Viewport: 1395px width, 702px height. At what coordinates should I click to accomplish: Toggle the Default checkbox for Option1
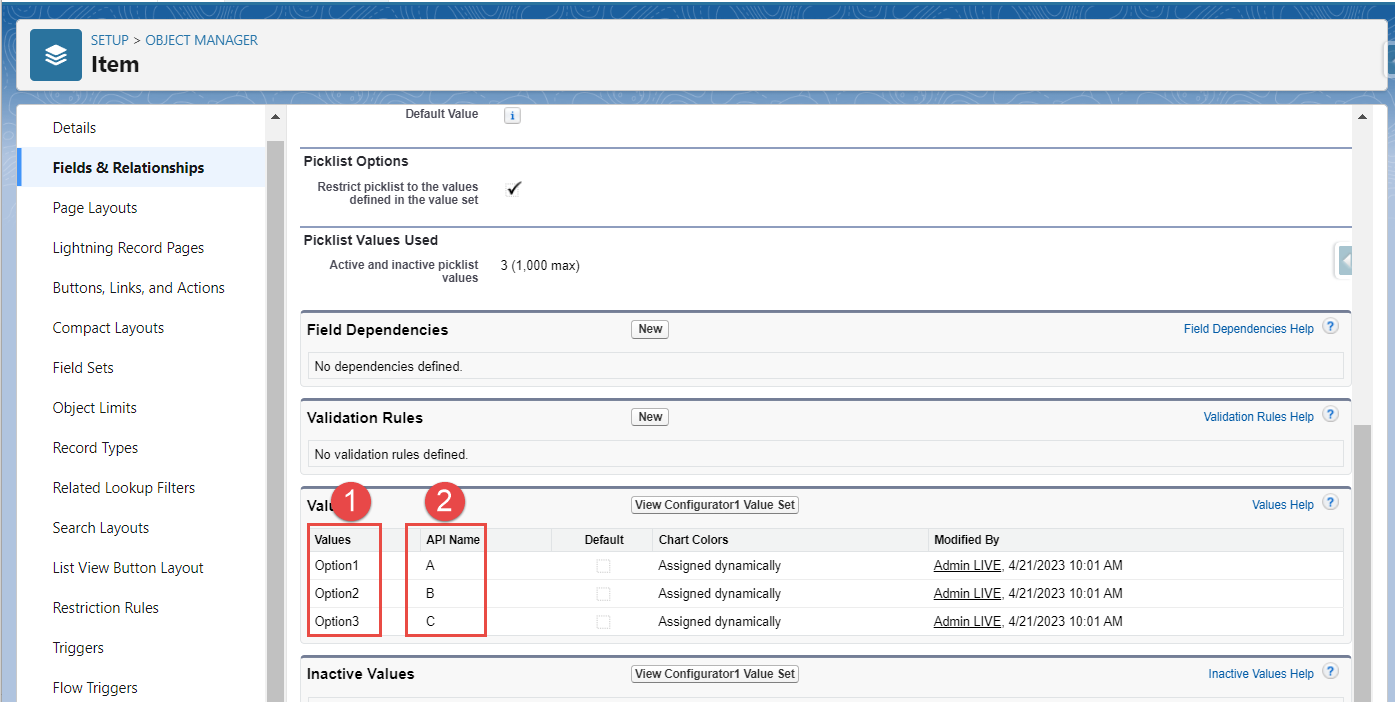603,566
